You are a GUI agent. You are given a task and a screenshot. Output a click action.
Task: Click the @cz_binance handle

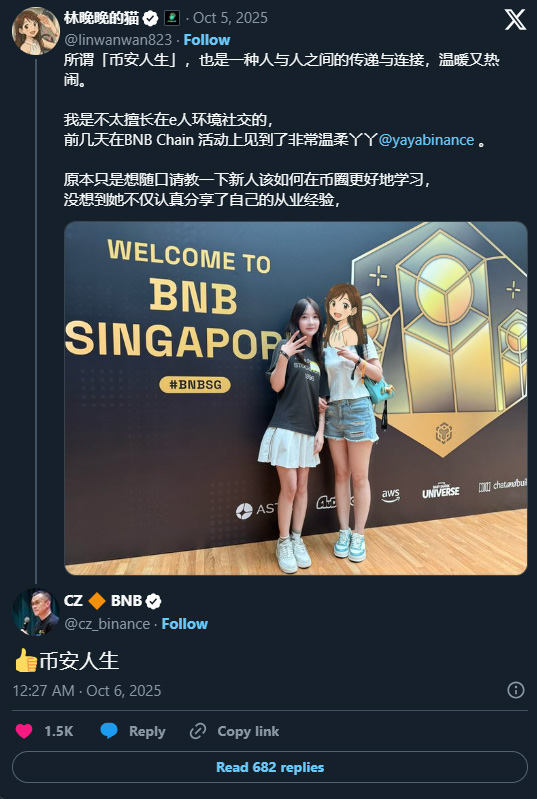[107, 624]
